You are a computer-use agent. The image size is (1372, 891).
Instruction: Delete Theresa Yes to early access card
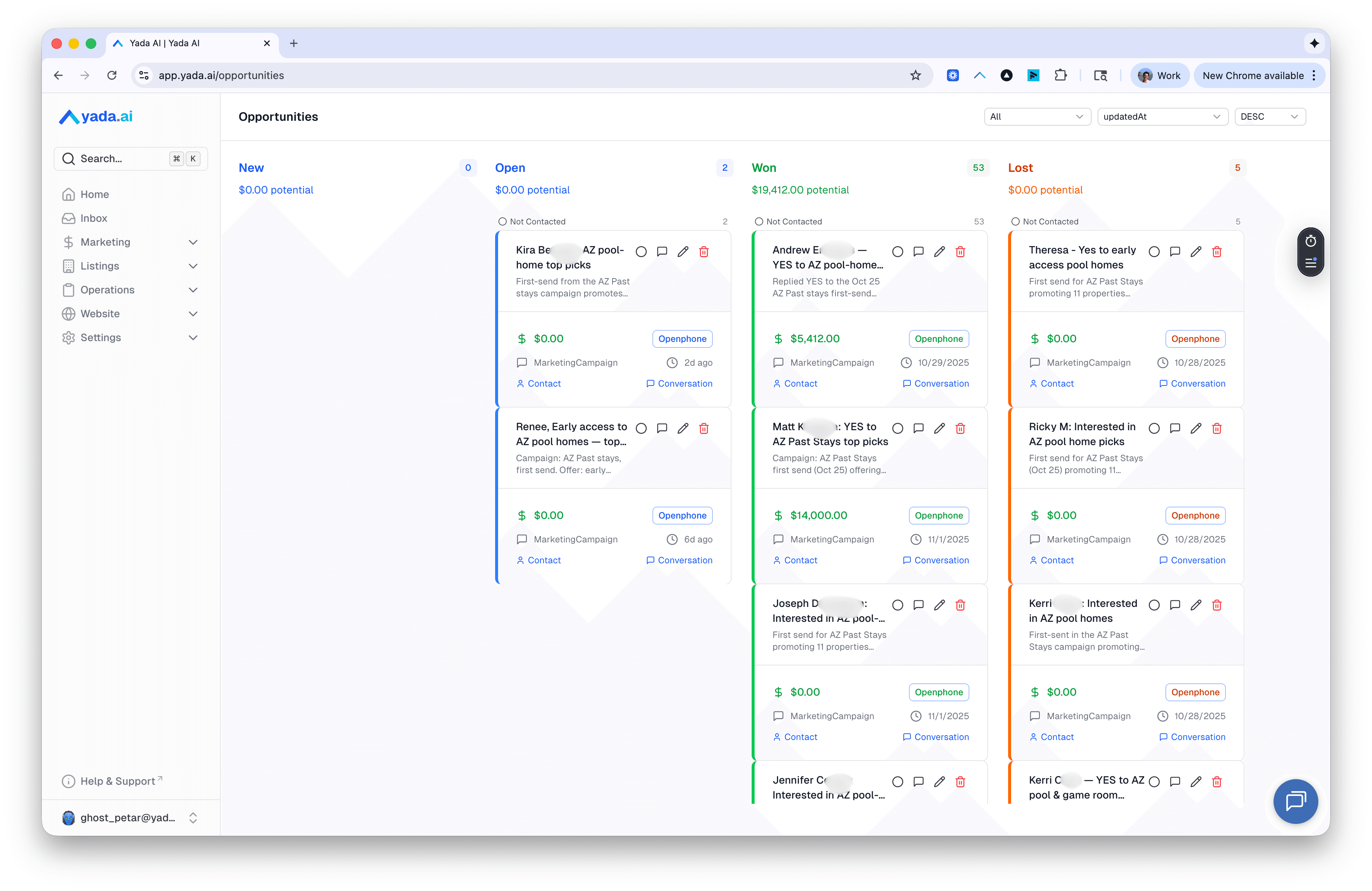pyautogui.click(x=1217, y=251)
